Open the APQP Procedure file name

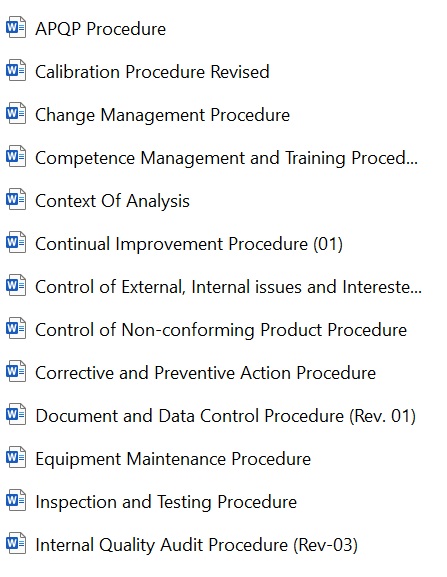(x=100, y=29)
